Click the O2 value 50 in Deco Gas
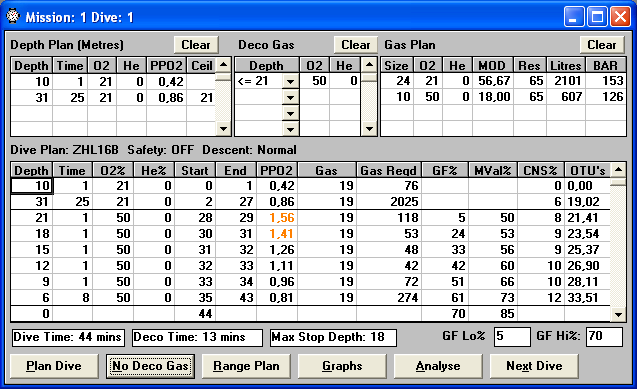637x389 pixels. point(314,81)
